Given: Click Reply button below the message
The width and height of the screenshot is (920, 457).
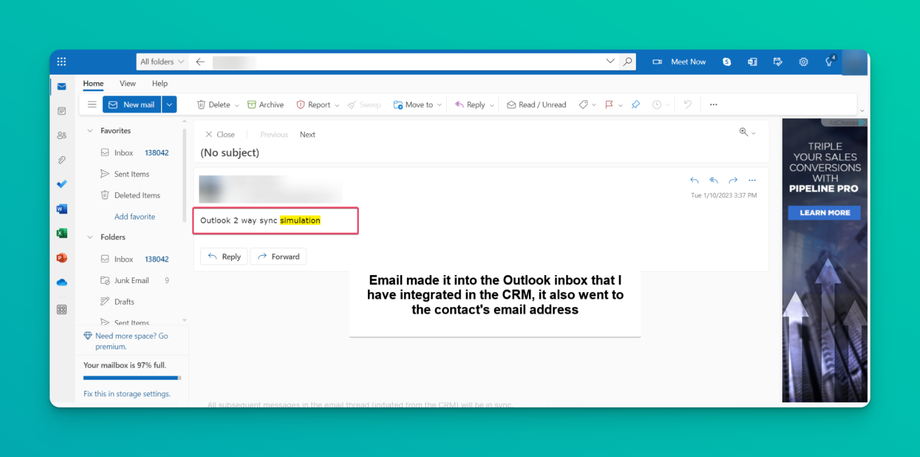Looking at the screenshot, I should pyautogui.click(x=225, y=256).
